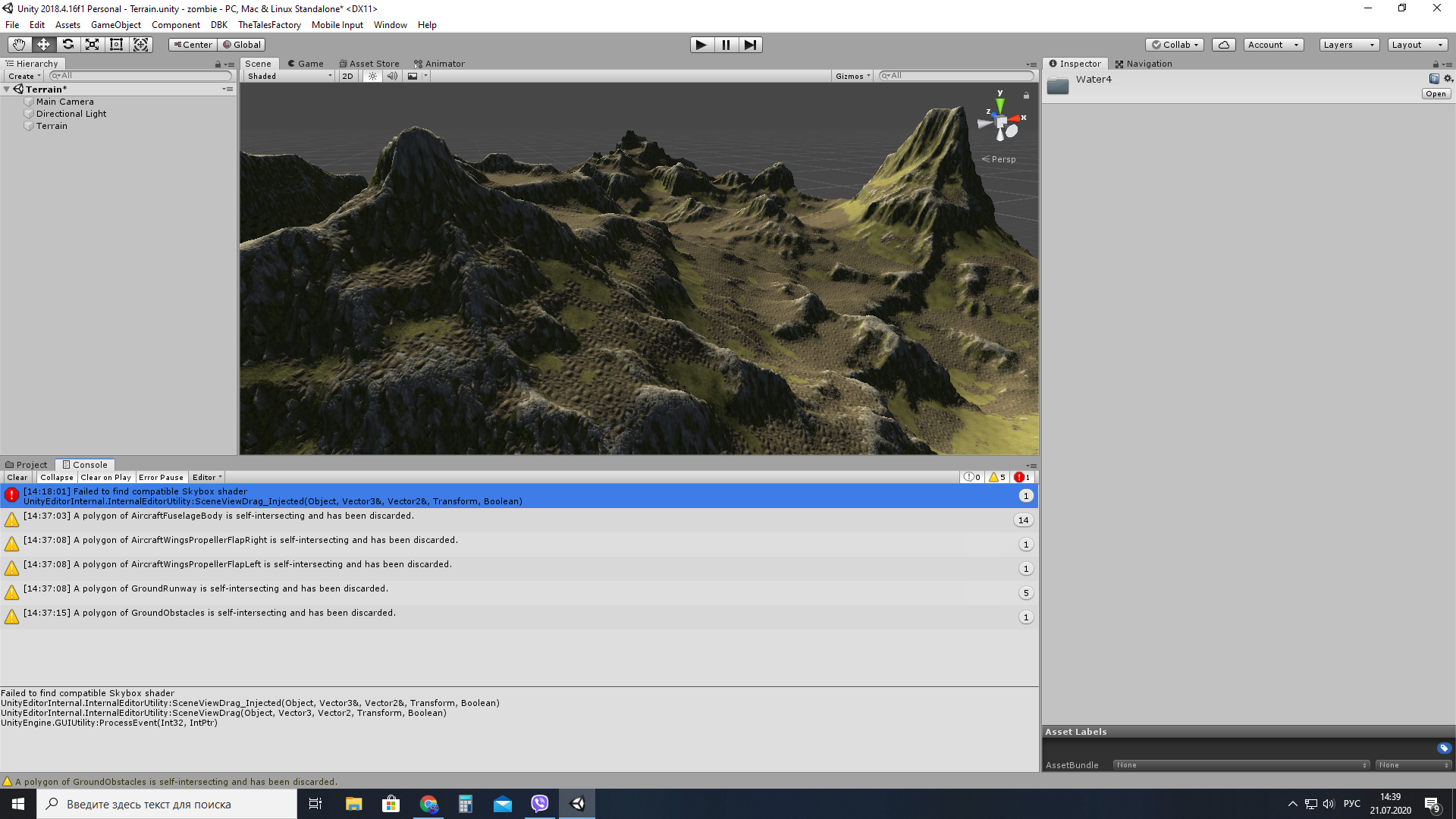Switch to the Animator tab
This screenshot has height=819, width=1456.
point(440,64)
